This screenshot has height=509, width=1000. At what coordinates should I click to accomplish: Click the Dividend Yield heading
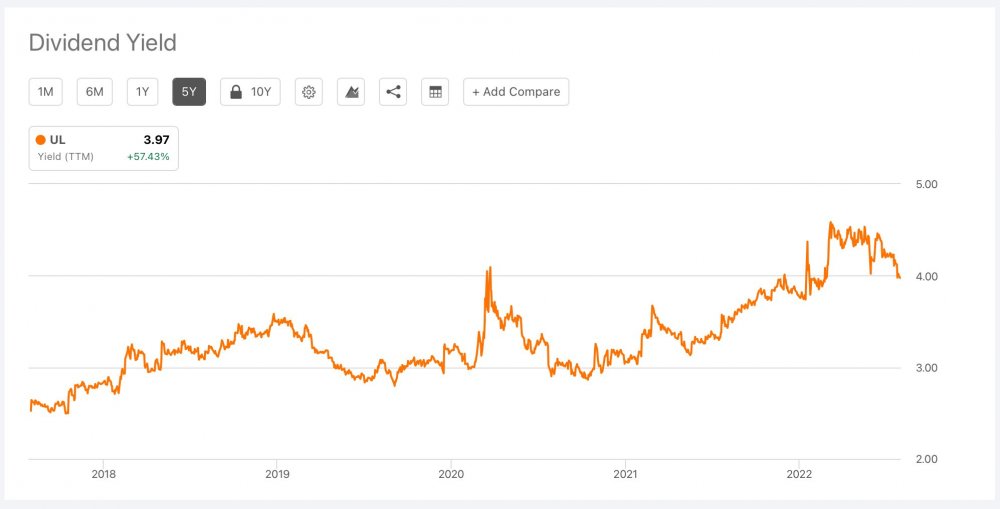click(102, 43)
